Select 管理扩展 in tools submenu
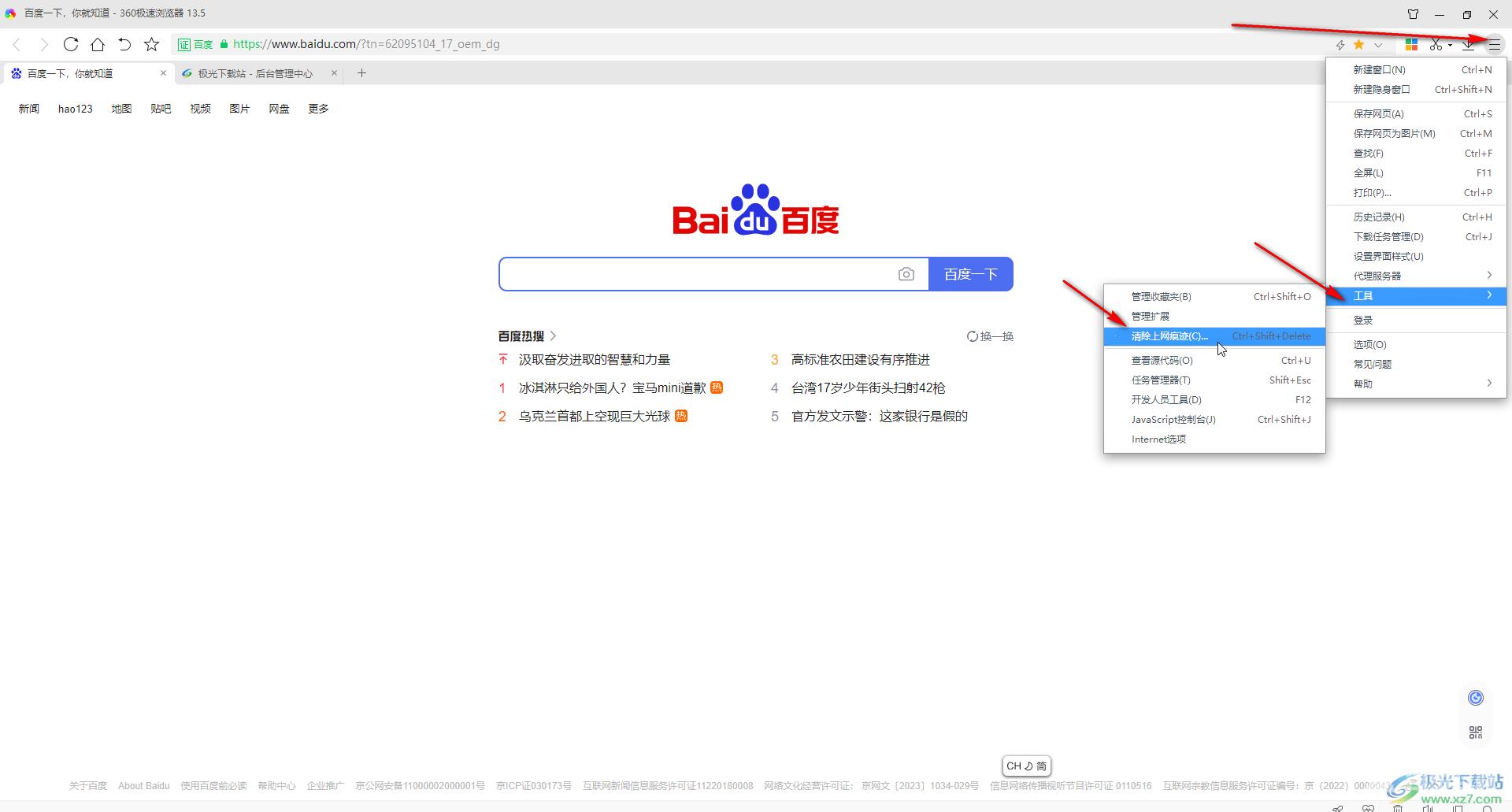The image size is (1512, 812). (1214, 316)
